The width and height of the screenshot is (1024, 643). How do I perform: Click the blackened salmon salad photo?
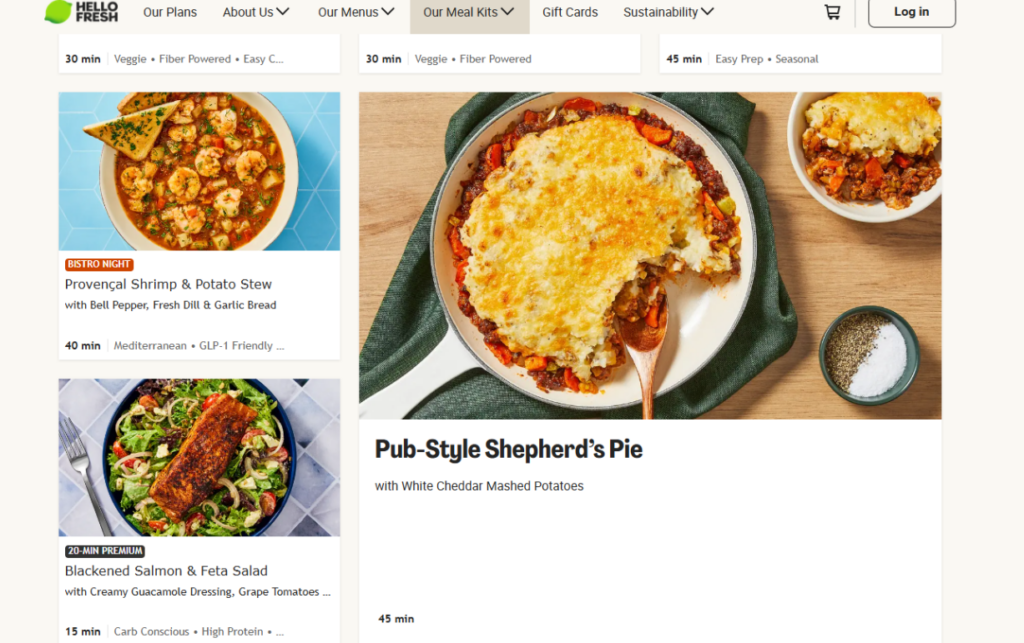click(x=199, y=457)
